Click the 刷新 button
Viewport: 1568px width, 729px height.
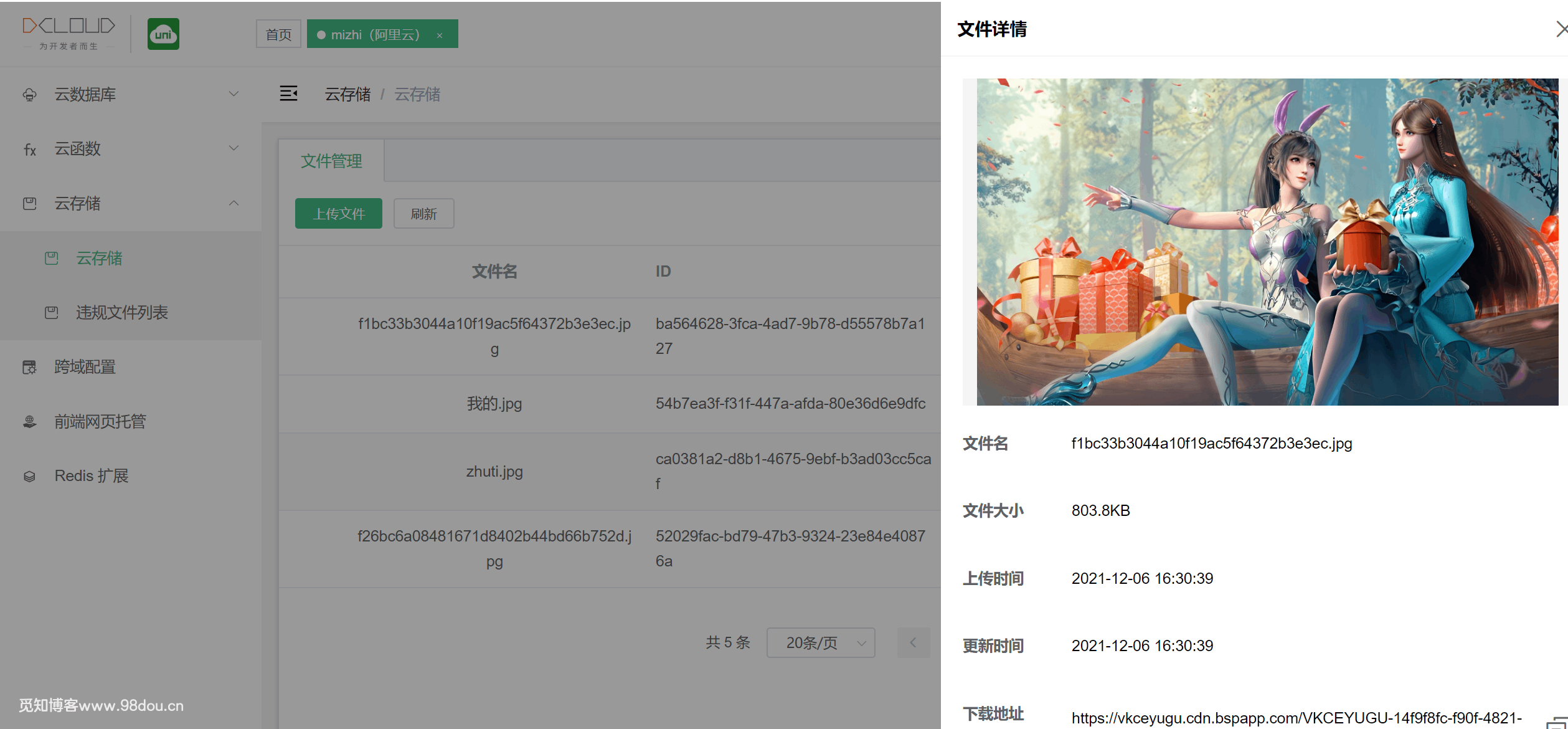424,214
